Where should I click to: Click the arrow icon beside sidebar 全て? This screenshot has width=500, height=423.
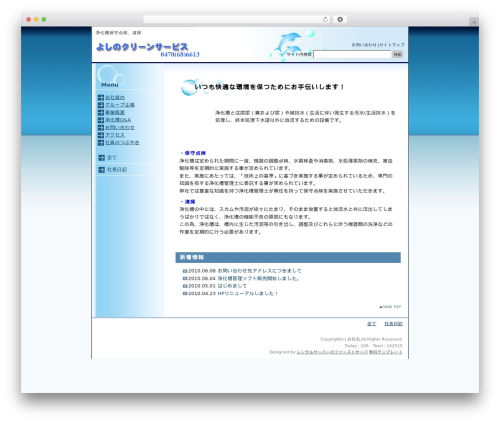click(x=102, y=158)
